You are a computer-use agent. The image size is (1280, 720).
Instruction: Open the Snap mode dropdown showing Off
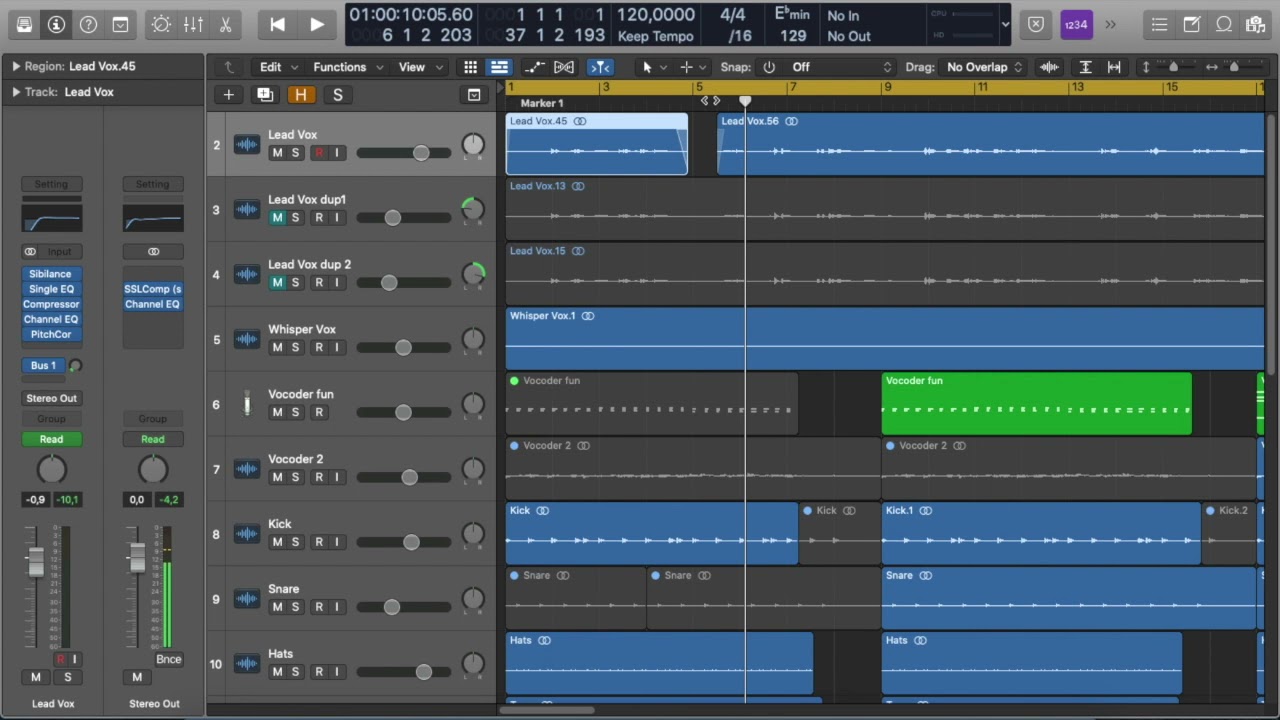839,67
